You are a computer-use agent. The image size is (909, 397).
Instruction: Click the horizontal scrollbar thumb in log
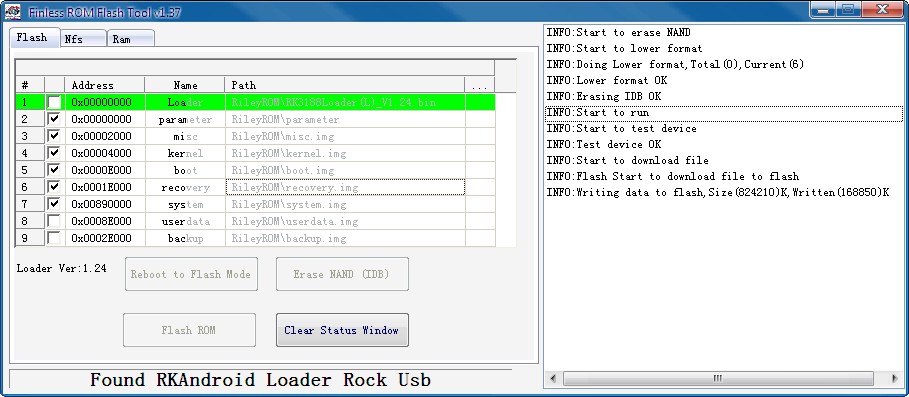[718, 378]
